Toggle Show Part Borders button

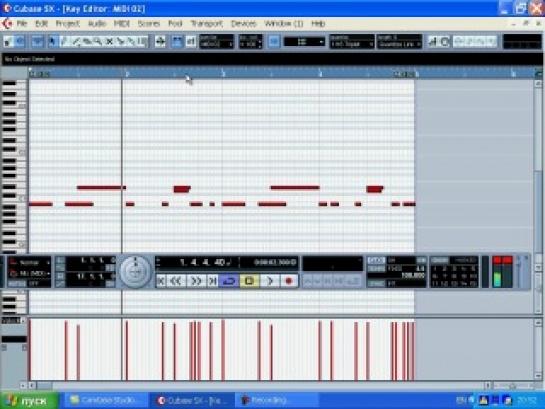coord(177,42)
